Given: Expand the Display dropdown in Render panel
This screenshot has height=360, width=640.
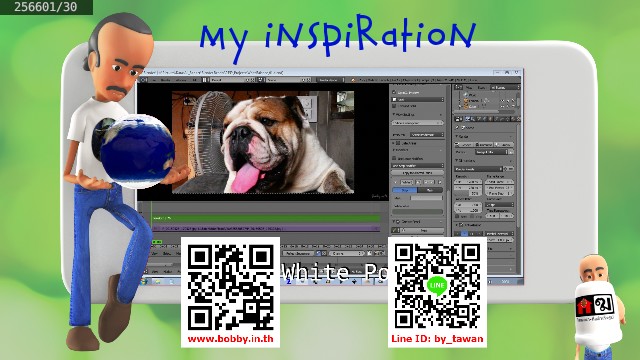Looking at the screenshot, I should (x=492, y=152).
